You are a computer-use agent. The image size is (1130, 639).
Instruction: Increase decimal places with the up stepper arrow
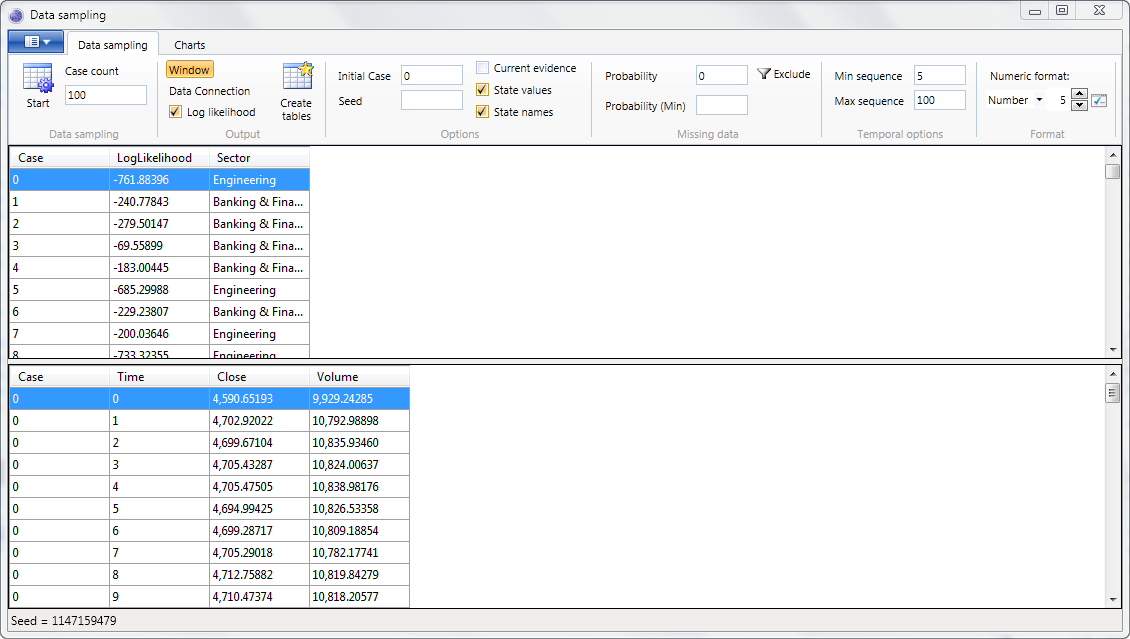1080,95
